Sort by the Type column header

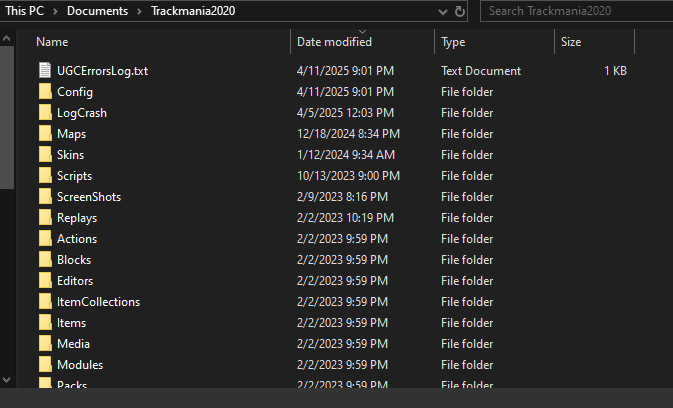pyautogui.click(x=453, y=42)
